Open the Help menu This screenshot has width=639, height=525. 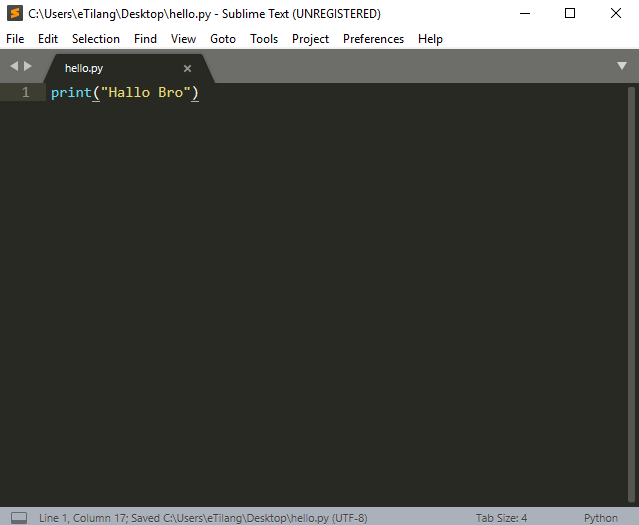click(x=430, y=39)
